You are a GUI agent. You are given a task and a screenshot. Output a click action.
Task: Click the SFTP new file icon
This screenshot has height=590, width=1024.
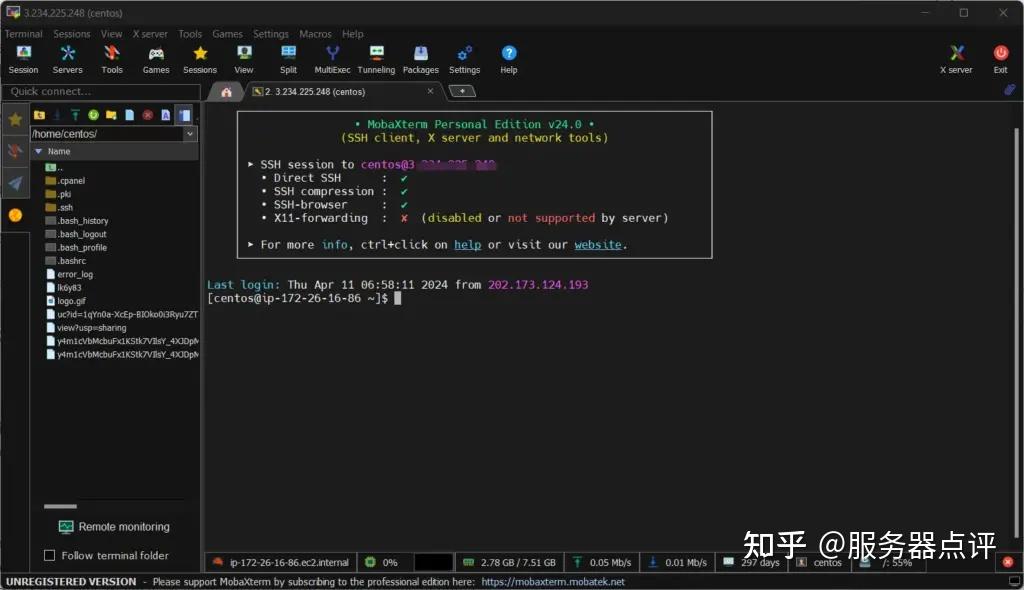pos(129,115)
